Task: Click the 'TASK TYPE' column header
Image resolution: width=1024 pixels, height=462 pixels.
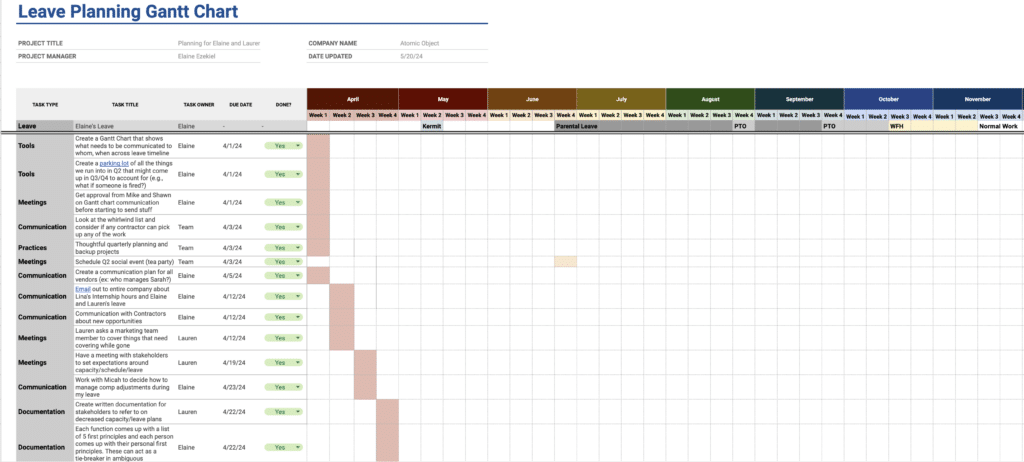Action: (45, 104)
